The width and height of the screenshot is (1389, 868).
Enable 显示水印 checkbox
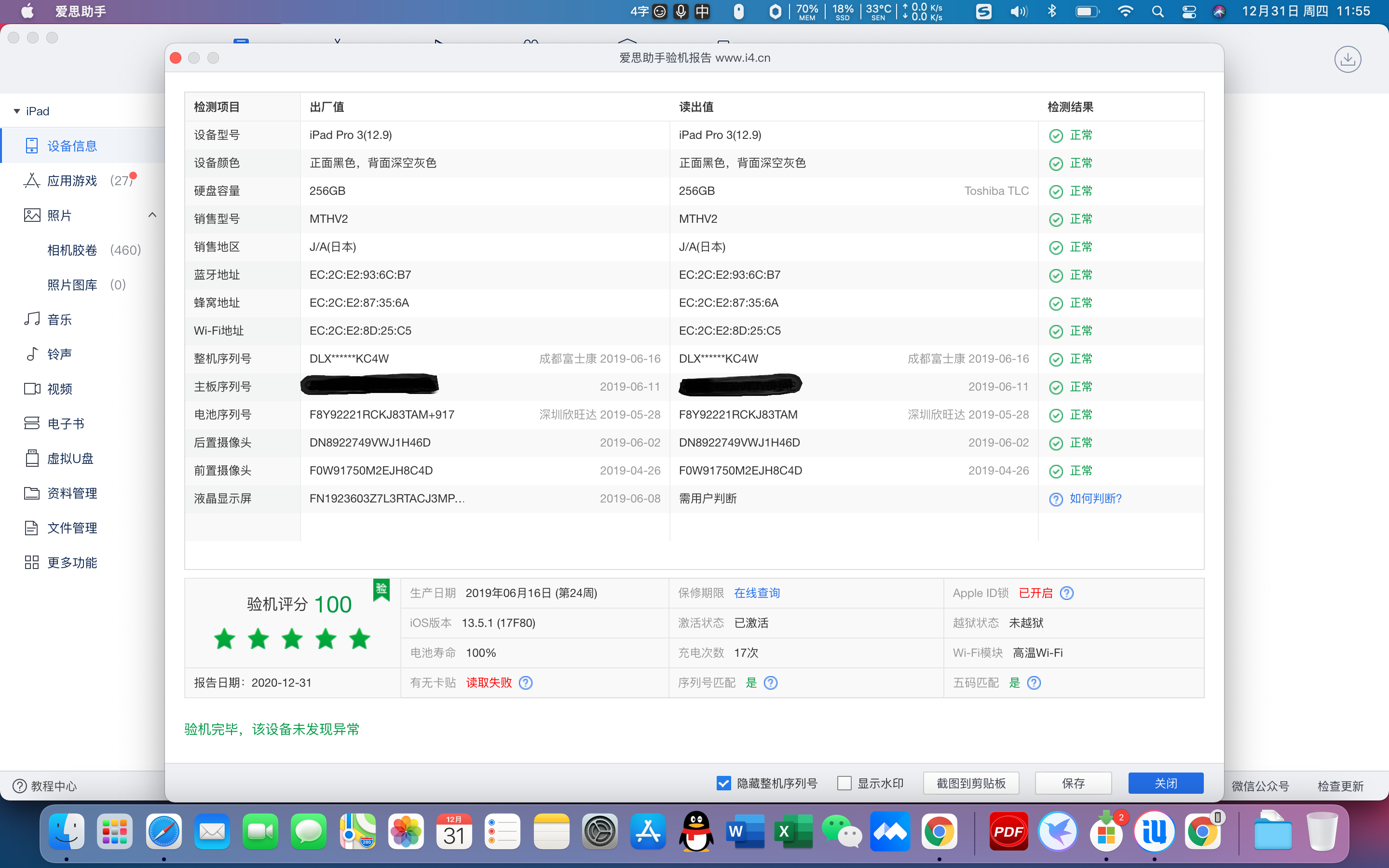coord(844,783)
